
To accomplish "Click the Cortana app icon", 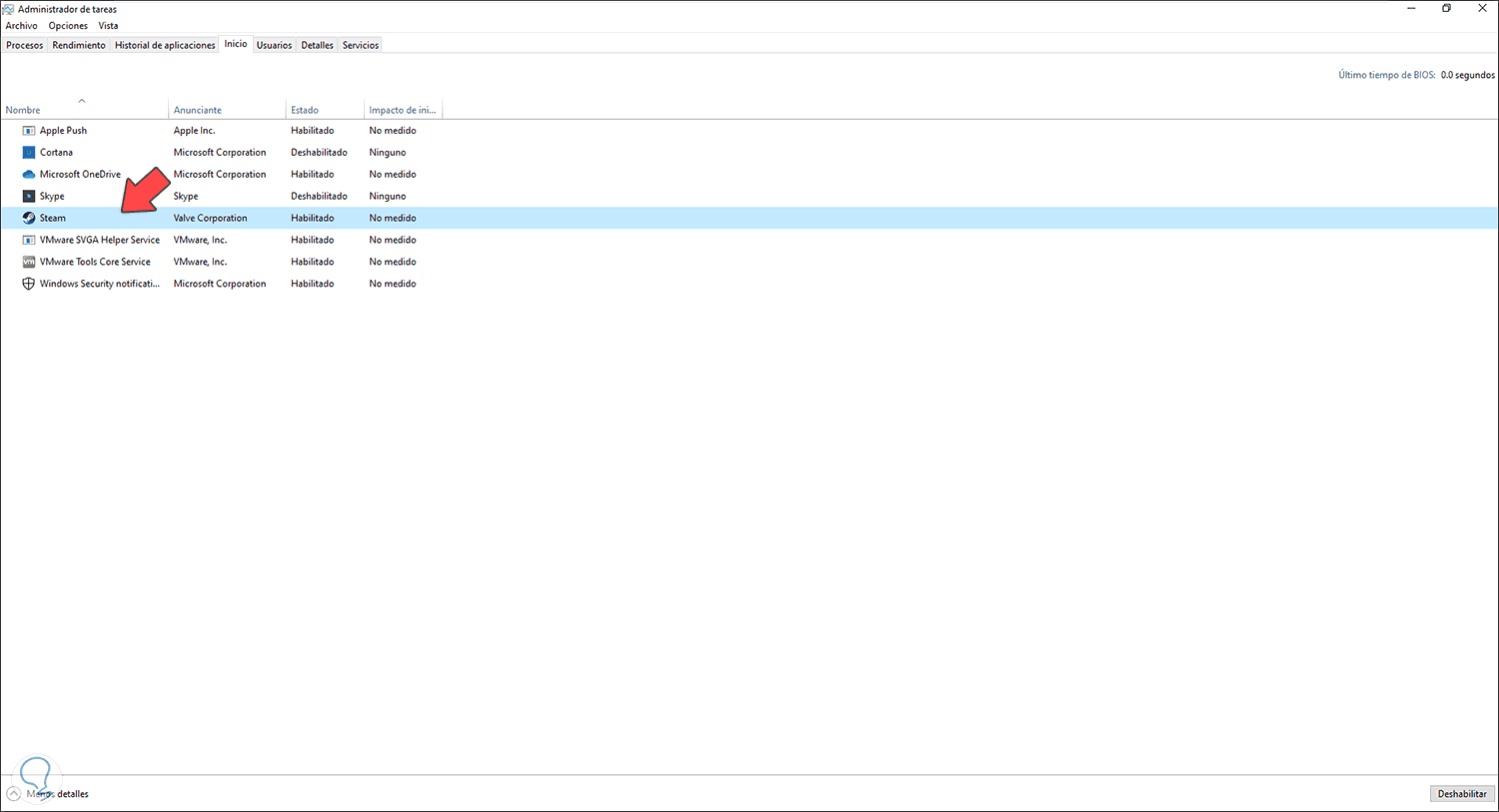I will (29, 153).
